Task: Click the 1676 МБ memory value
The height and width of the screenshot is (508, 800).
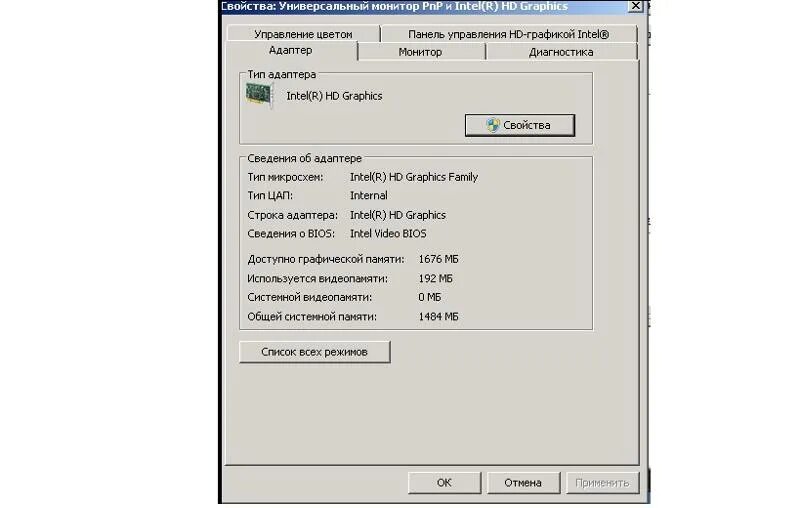Action: tap(438, 259)
